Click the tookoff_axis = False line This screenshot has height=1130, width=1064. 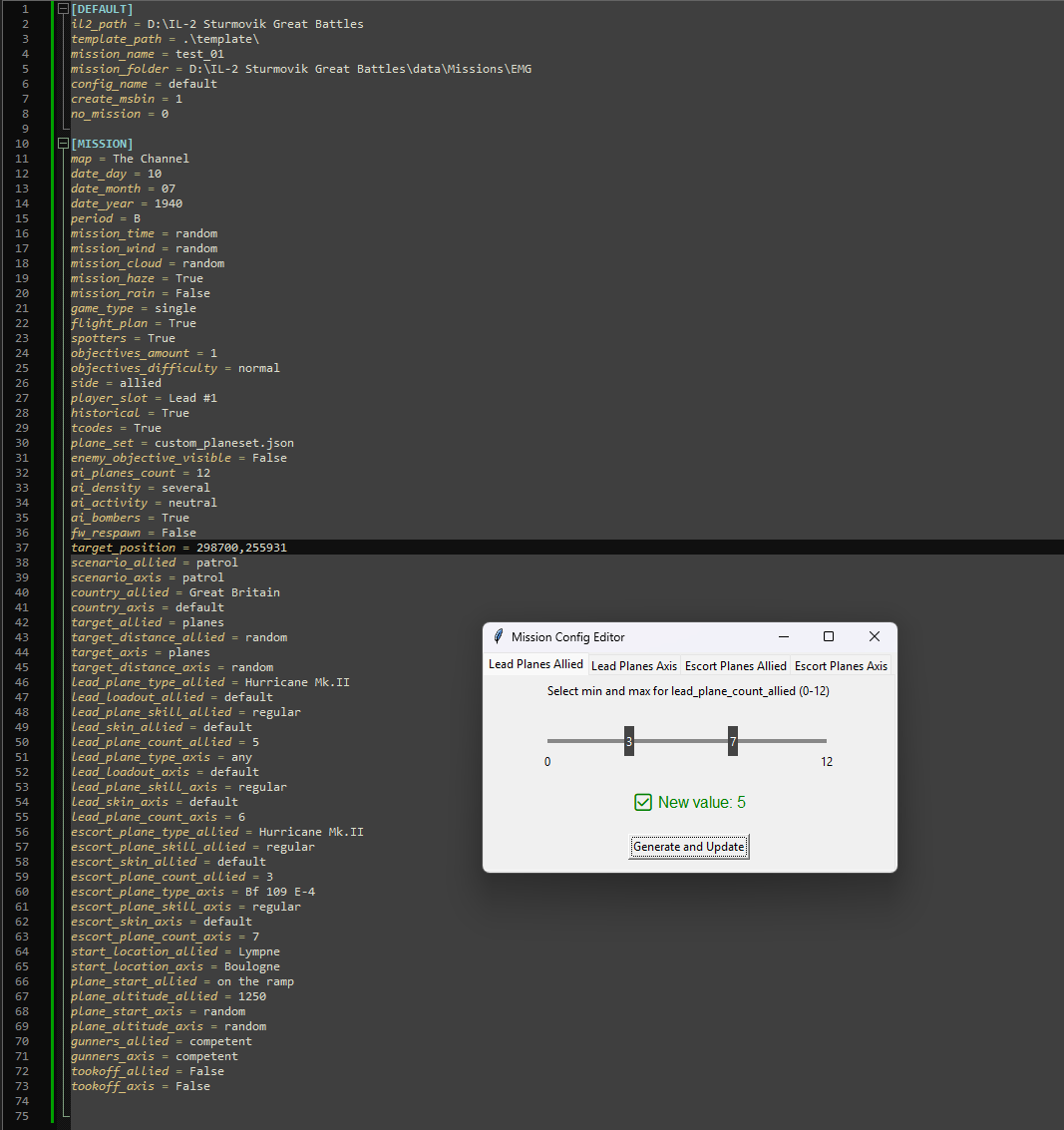point(141,1086)
